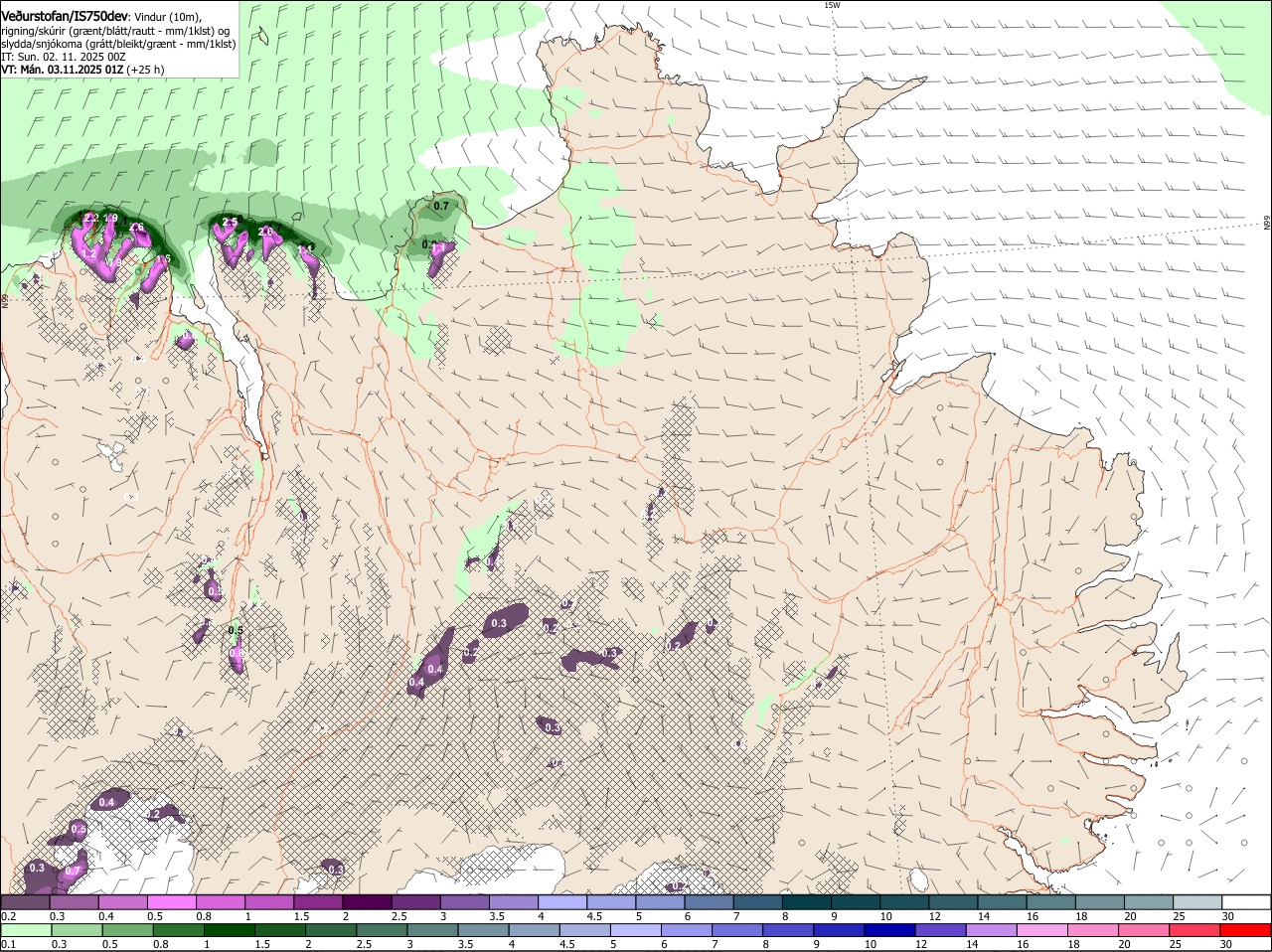Pick lower legend pale green swatch between 0.1 and 0.3
The image size is (1272, 952).
click(27, 931)
